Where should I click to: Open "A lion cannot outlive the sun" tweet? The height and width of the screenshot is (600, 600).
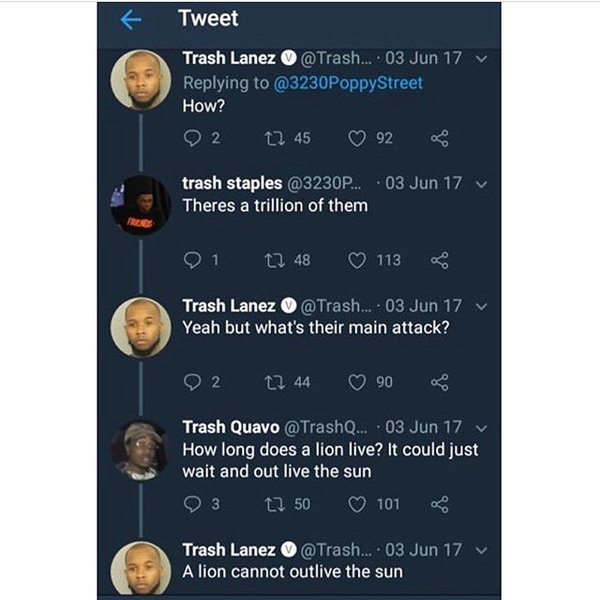(292, 572)
